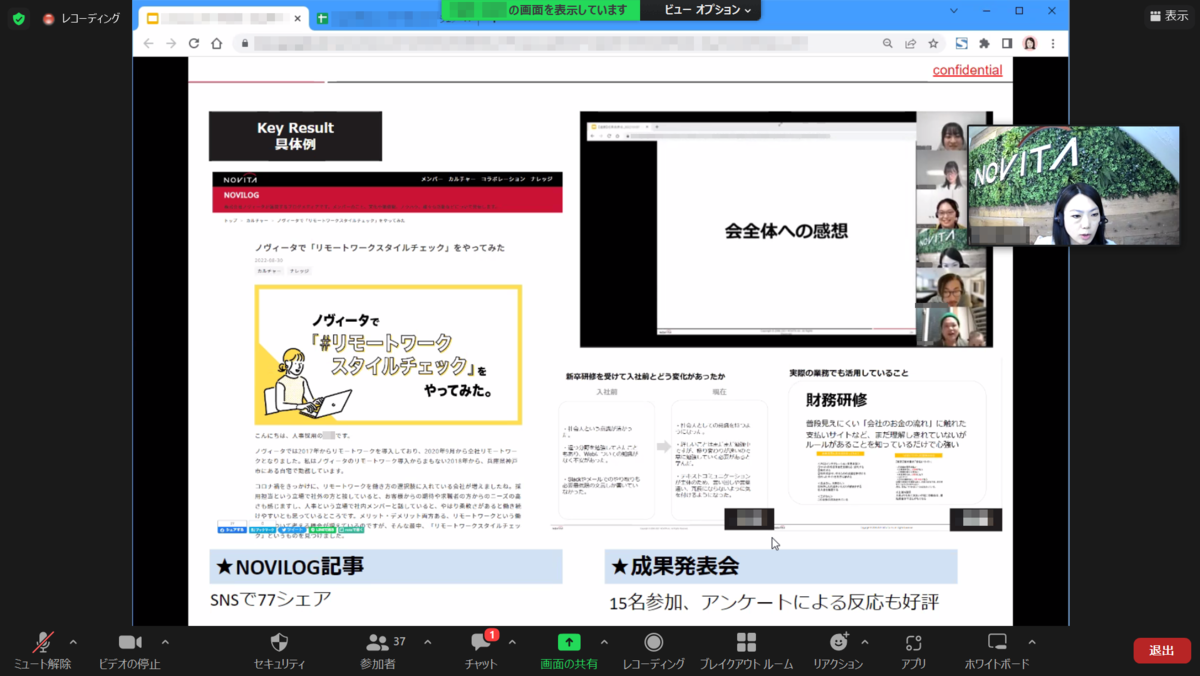Click text 新卒研修を受けて入社前とどう変化があったか
The image size is (1200, 676).
pyautogui.click(x=645, y=376)
